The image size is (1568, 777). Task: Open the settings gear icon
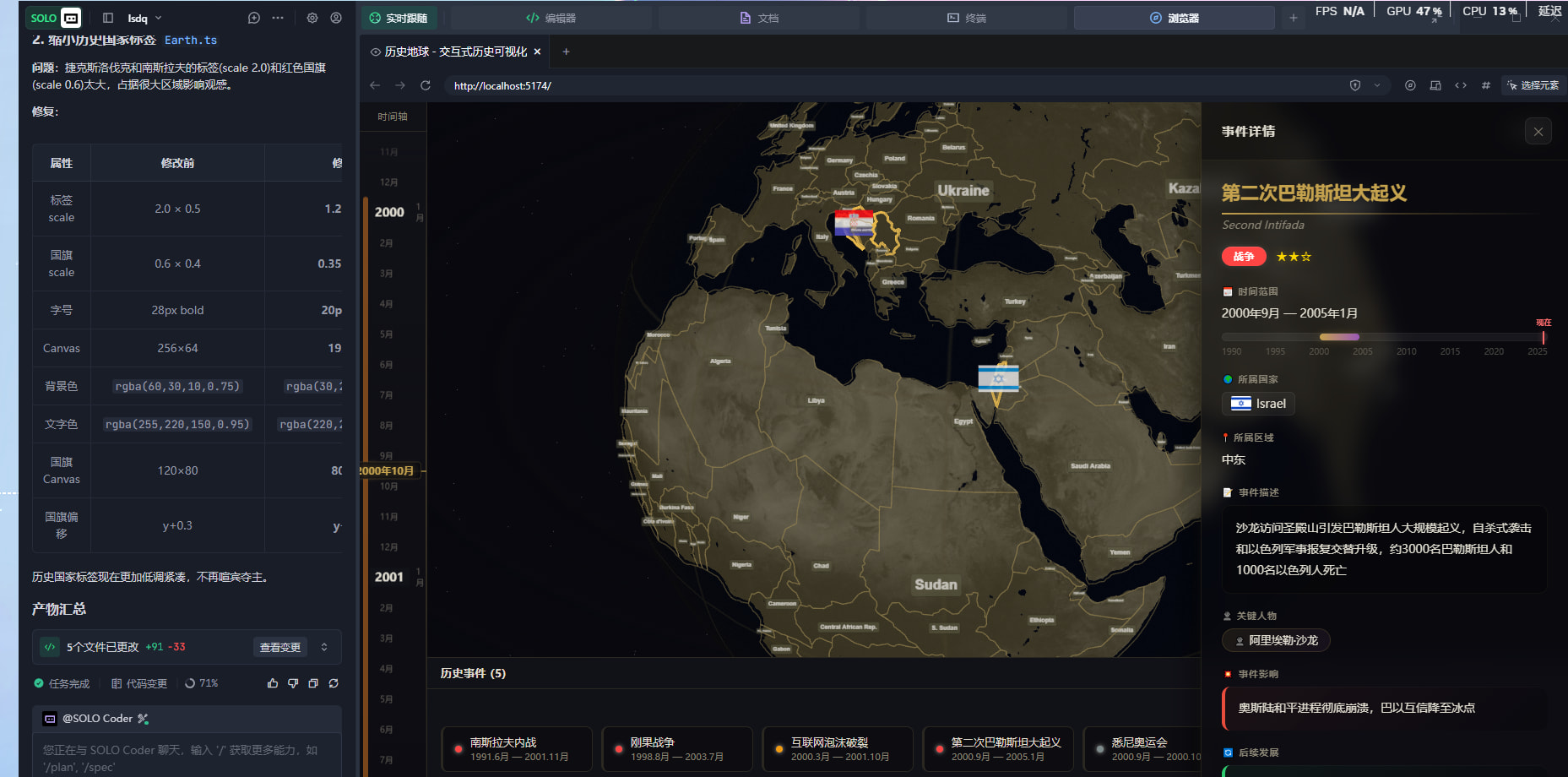click(x=312, y=18)
